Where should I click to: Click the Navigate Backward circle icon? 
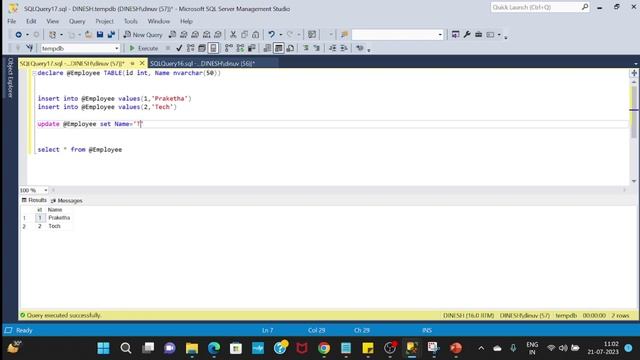coord(18,35)
